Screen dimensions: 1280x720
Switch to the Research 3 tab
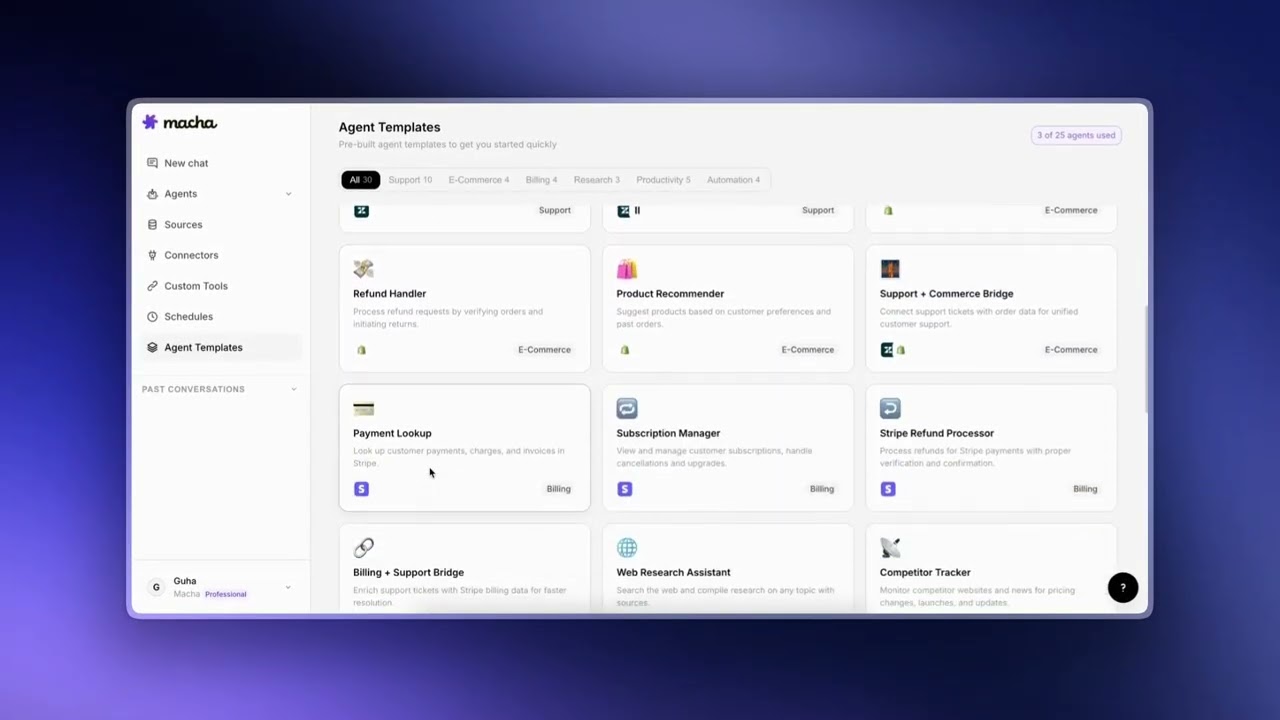597,180
